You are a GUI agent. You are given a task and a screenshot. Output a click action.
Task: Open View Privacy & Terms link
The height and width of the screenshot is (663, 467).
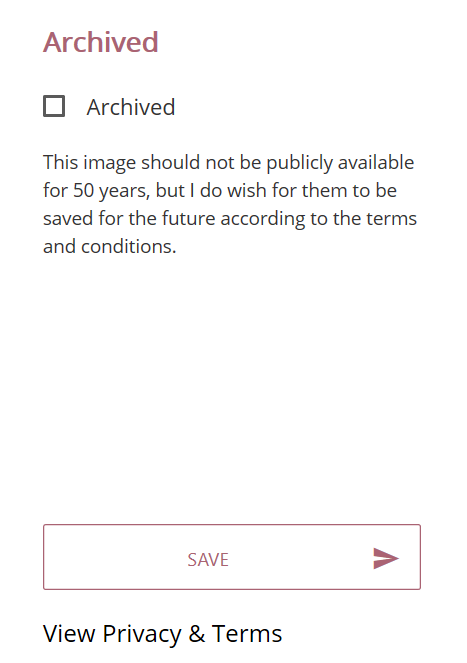click(x=162, y=633)
